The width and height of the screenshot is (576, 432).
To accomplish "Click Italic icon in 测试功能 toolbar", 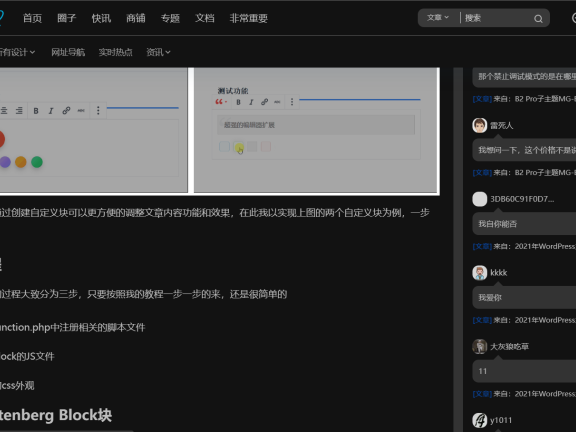I will coord(251,102).
